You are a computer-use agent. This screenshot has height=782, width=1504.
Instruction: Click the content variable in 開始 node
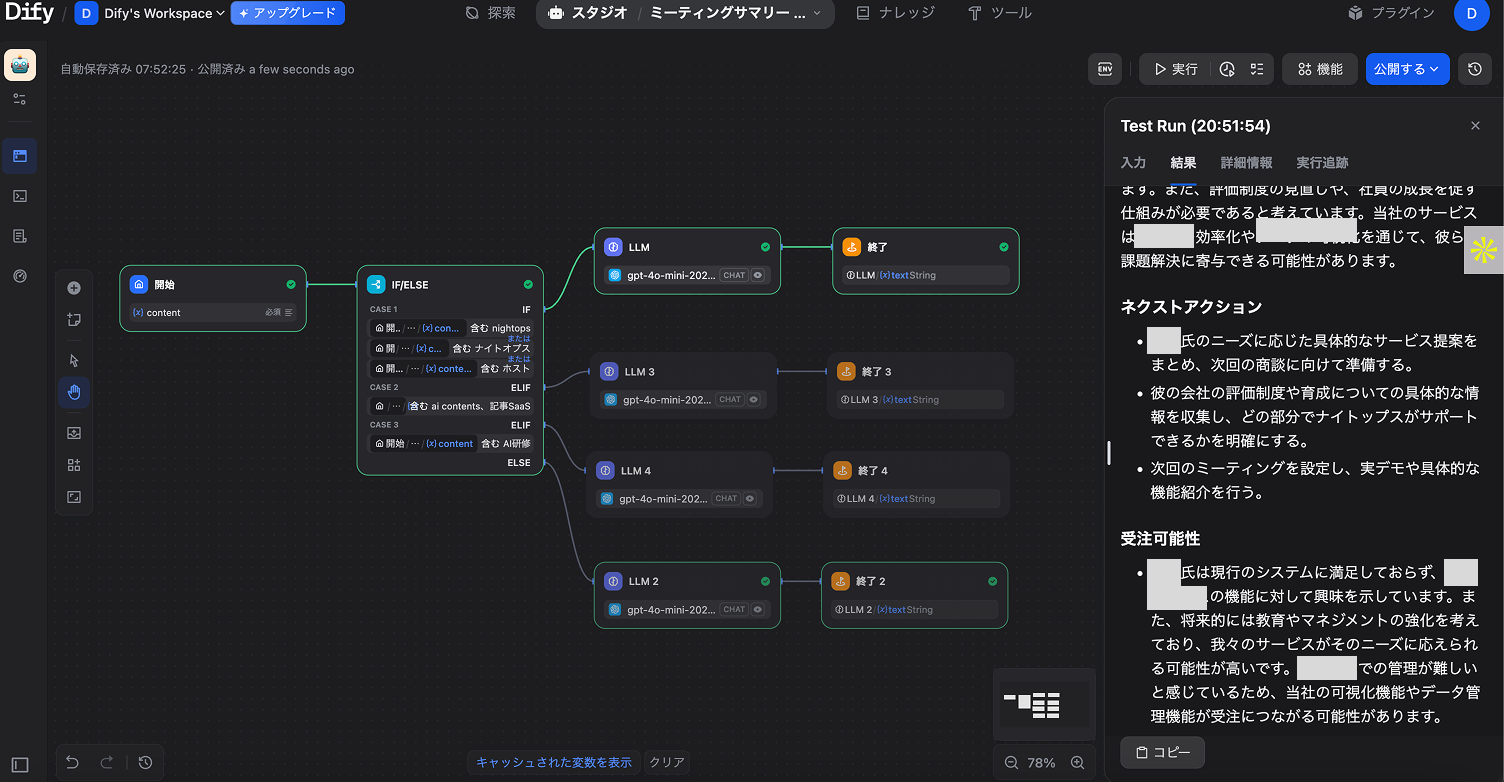pyautogui.click(x=213, y=312)
